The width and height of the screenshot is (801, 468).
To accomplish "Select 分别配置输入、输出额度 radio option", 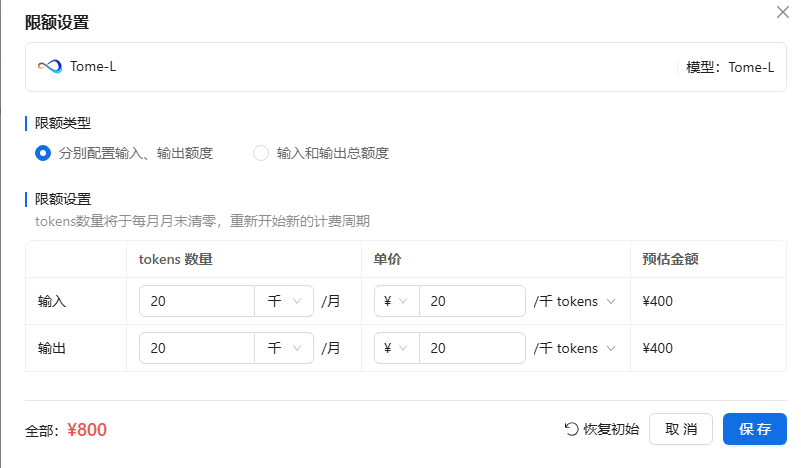I will [43, 153].
